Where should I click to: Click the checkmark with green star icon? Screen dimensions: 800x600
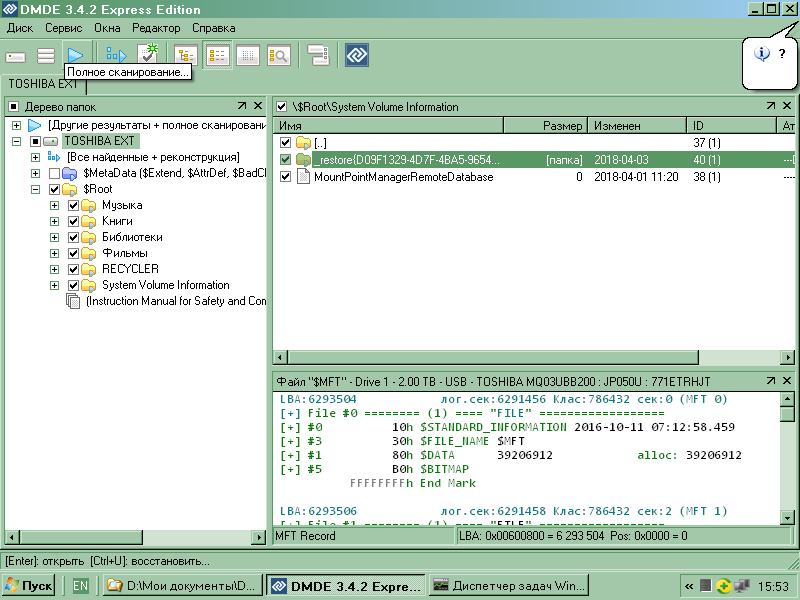click(x=148, y=55)
